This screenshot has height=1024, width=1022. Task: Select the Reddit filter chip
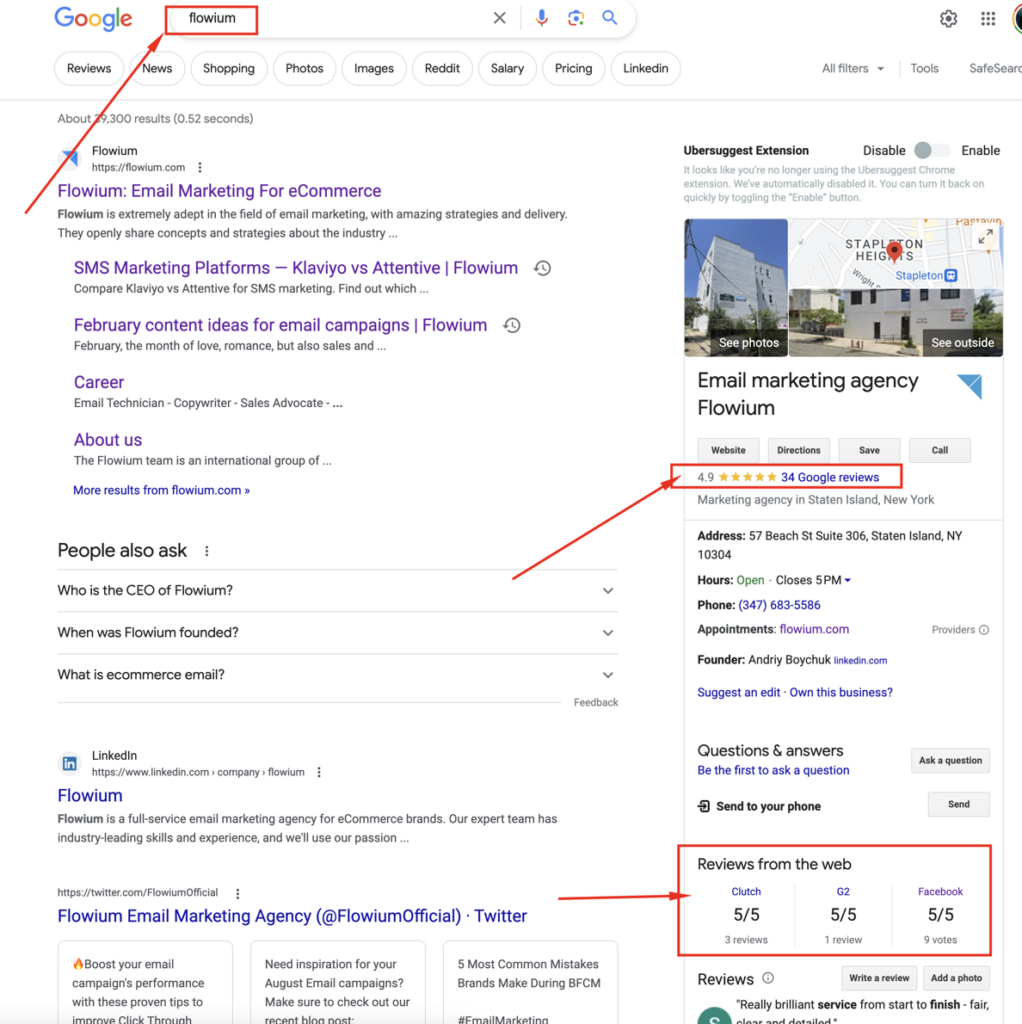442,69
